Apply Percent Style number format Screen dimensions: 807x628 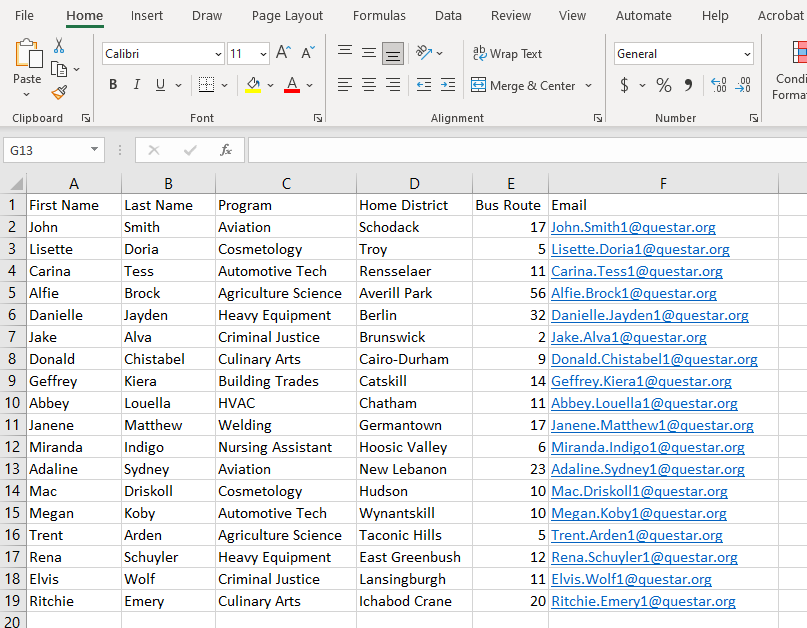pyautogui.click(x=663, y=85)
